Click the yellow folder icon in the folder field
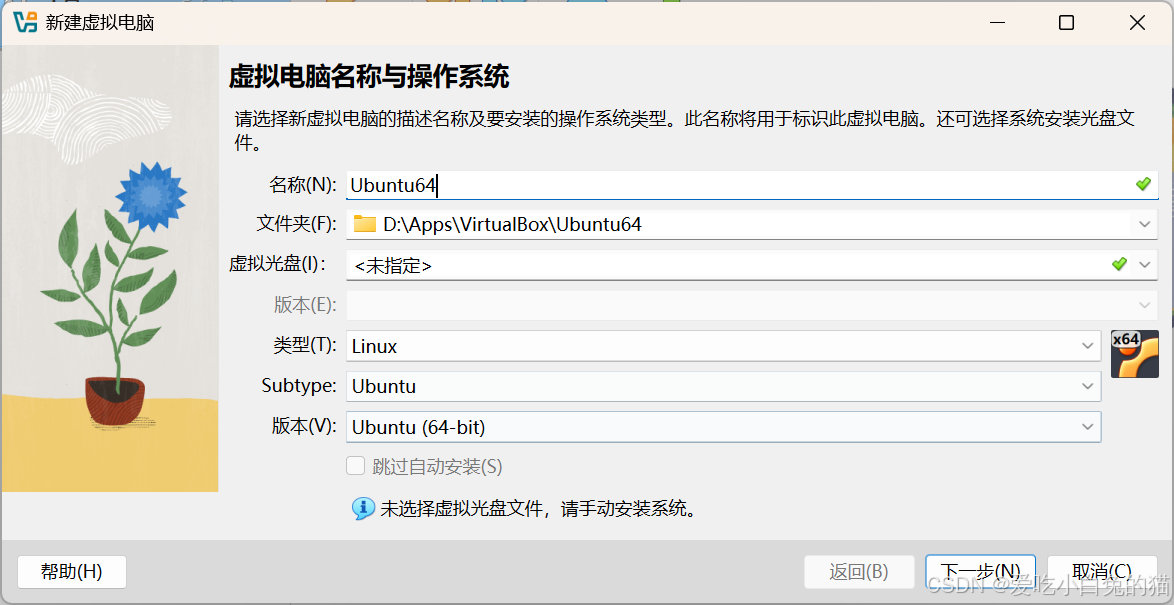This screenshot has width=1174, height=605. 365,223
